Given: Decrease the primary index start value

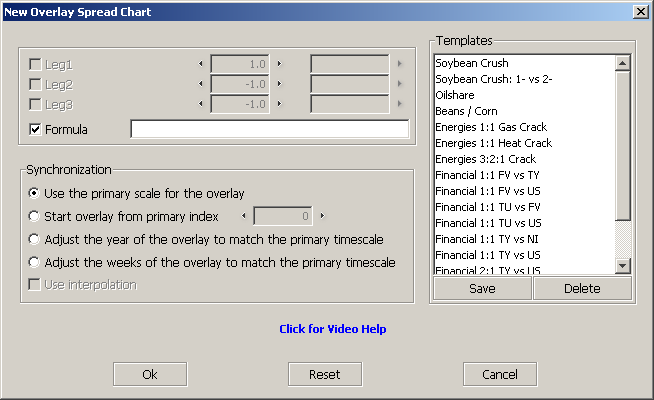Looking at the screenshot, I should [x=244, y=216].
